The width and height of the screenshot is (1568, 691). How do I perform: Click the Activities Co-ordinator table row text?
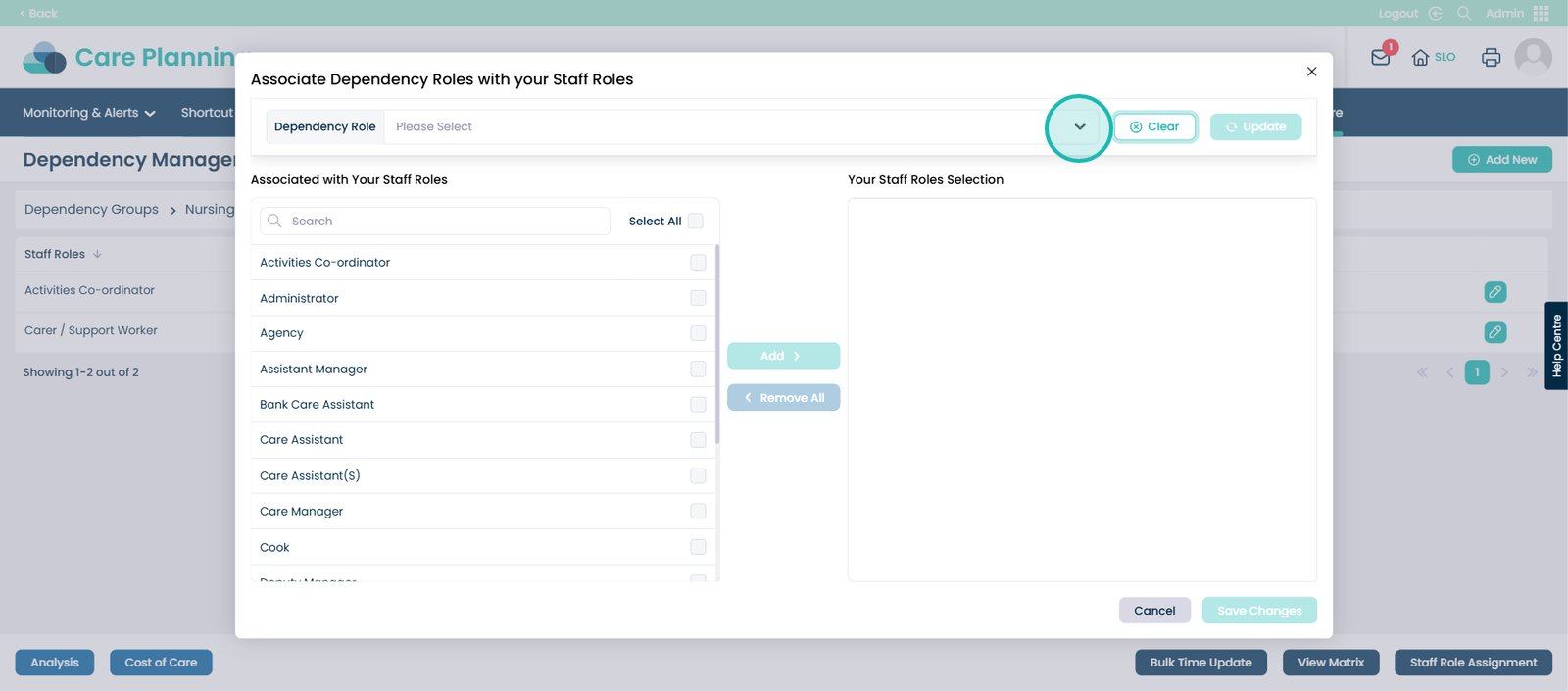click(89, 290)
